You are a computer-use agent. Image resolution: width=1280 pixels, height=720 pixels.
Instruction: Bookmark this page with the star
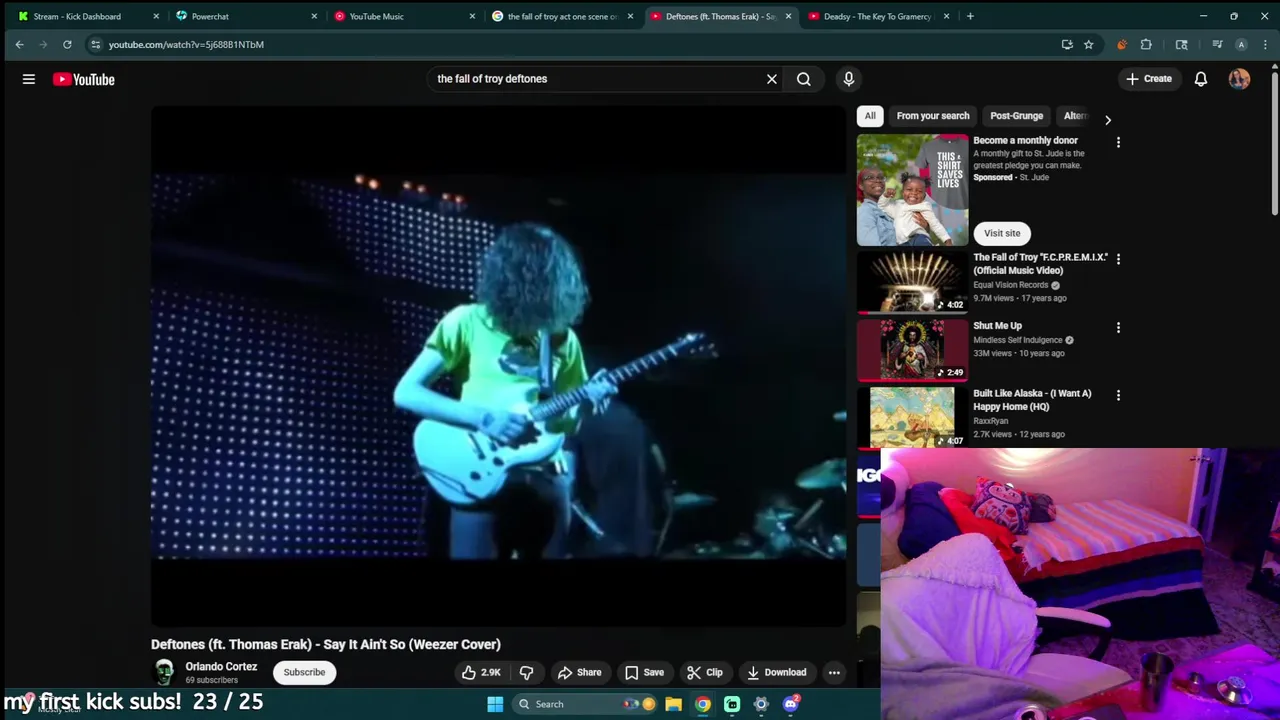point(1088,44)
